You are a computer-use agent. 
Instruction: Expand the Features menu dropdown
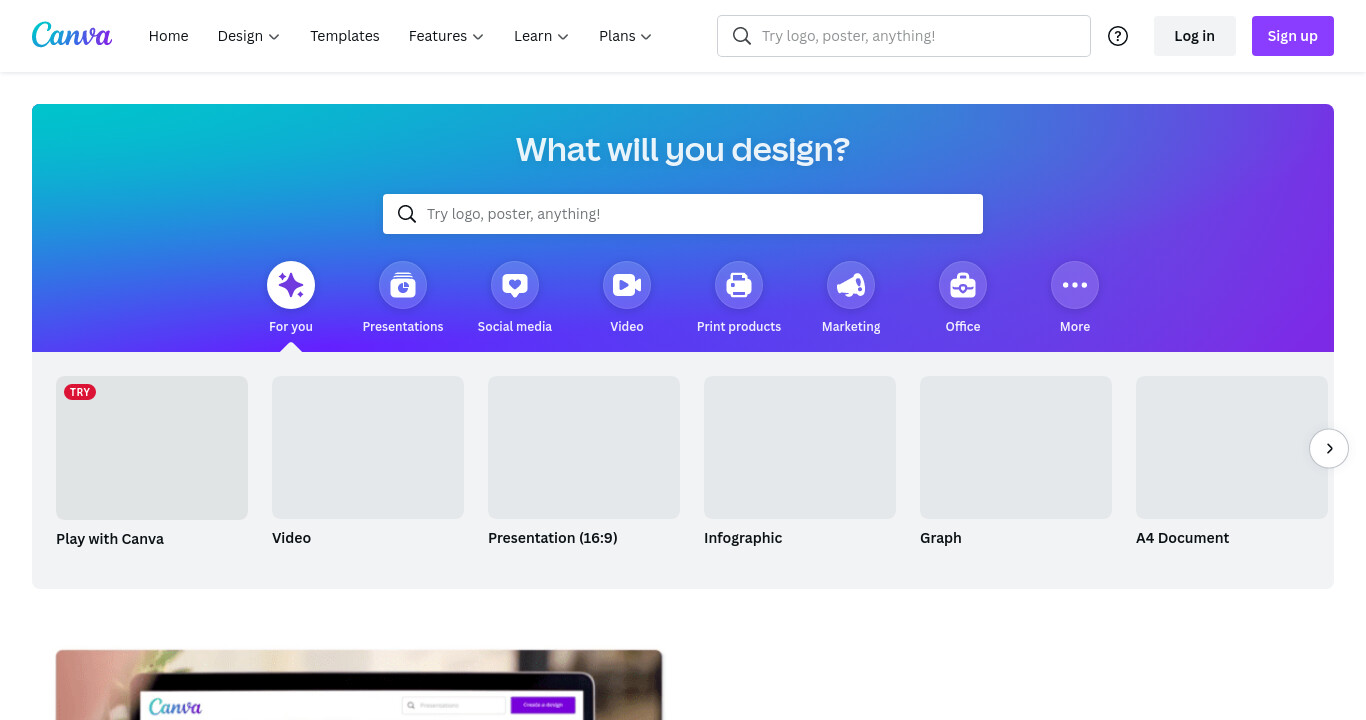pos(446,36)
